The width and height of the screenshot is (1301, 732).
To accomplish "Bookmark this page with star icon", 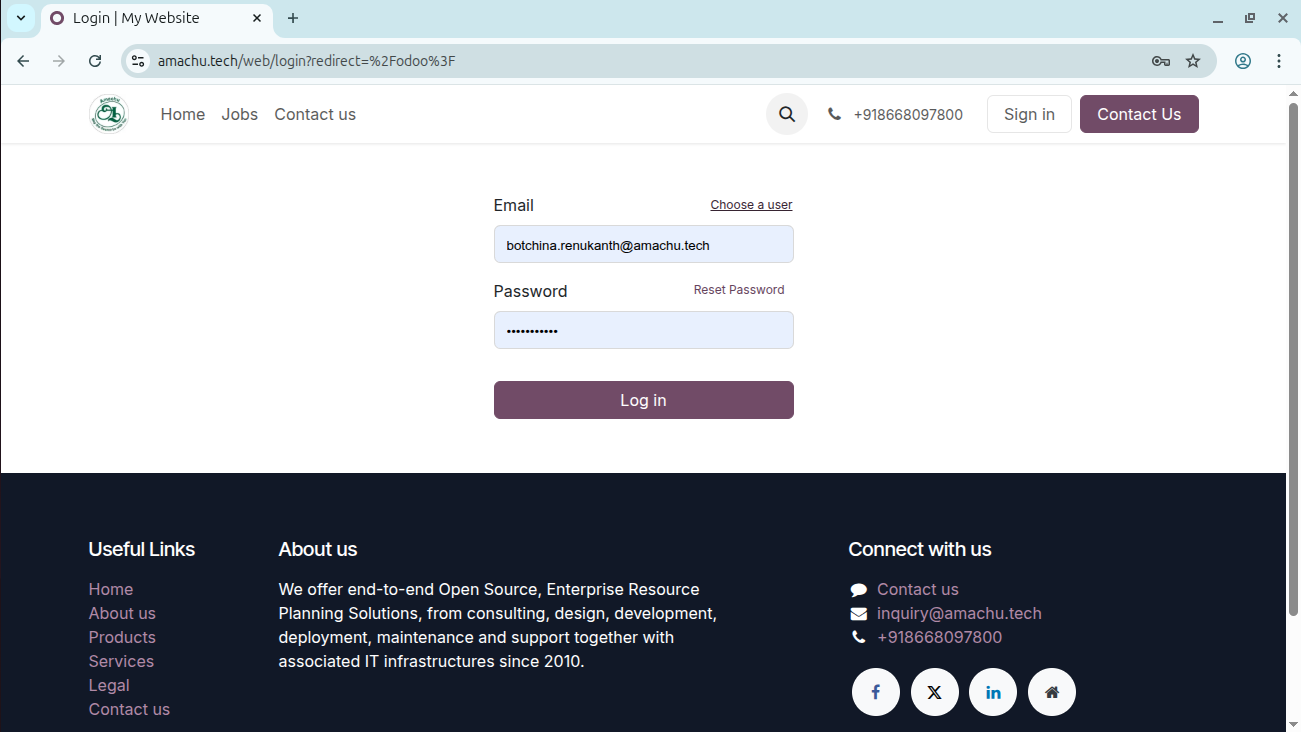I will click(1193, 61).
